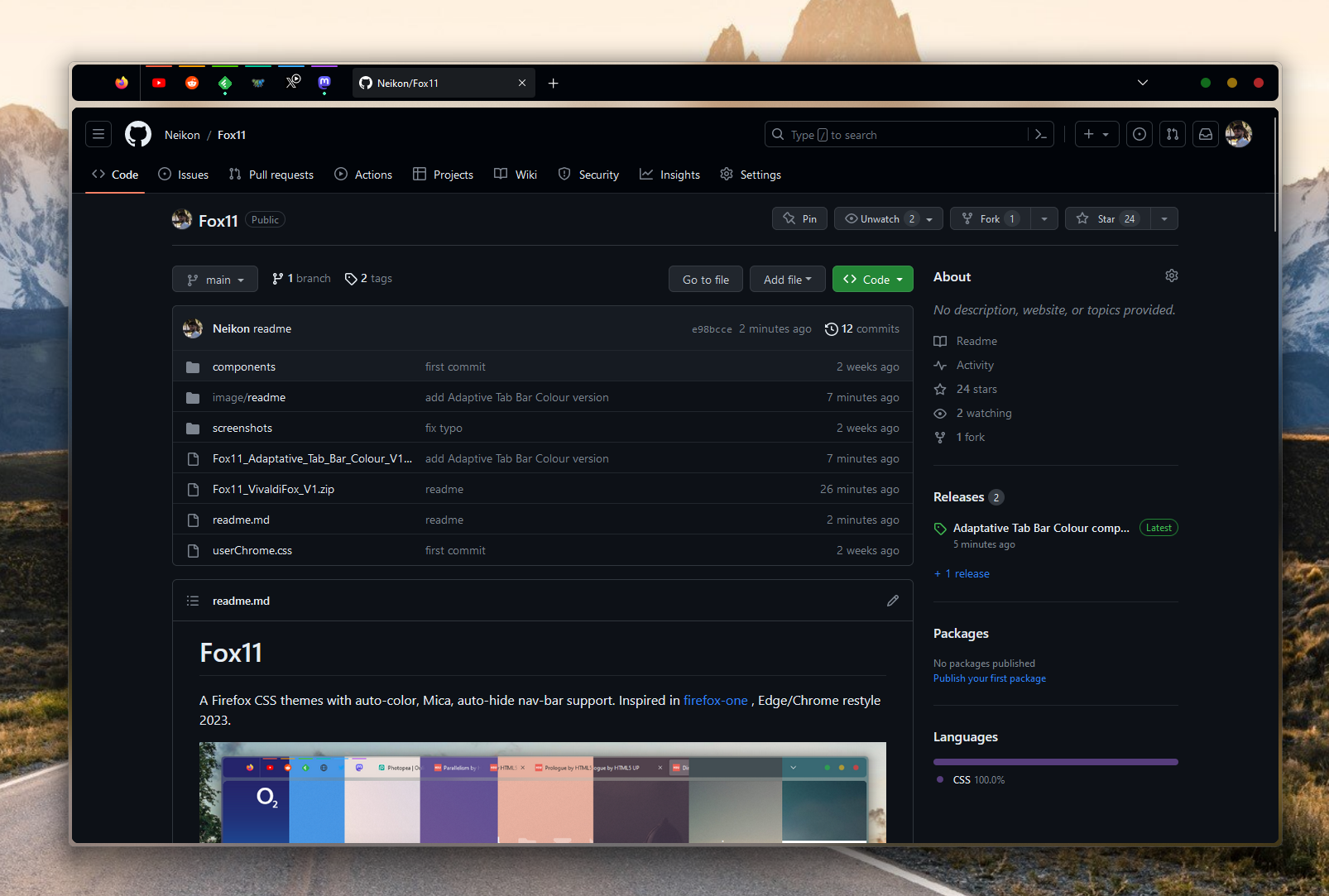Screen dimensions: 1329x896
Task: Fork the Fox11 repository
Action: point(991,218)
